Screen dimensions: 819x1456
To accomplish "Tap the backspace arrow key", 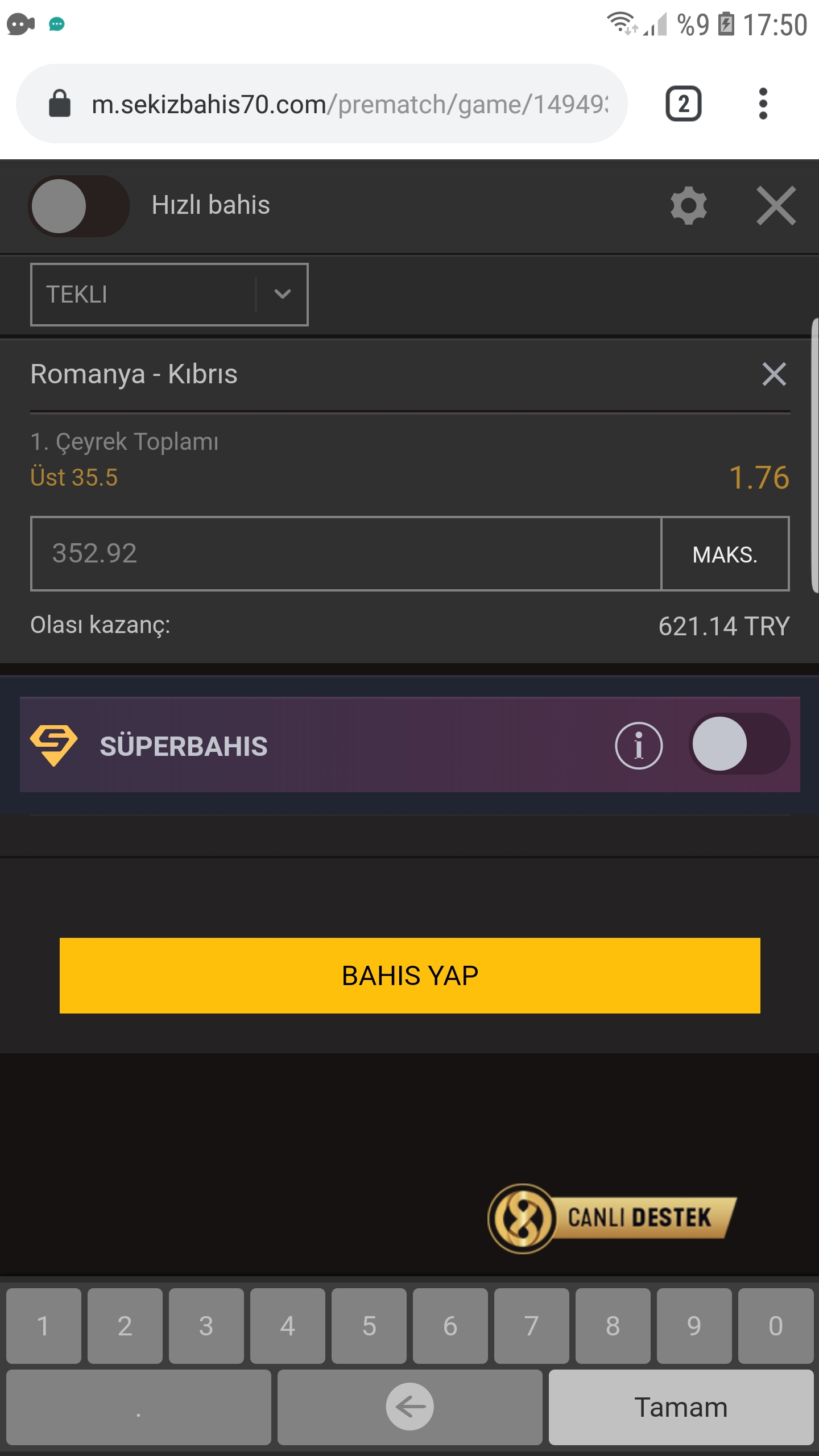I will coord(409,1407).
